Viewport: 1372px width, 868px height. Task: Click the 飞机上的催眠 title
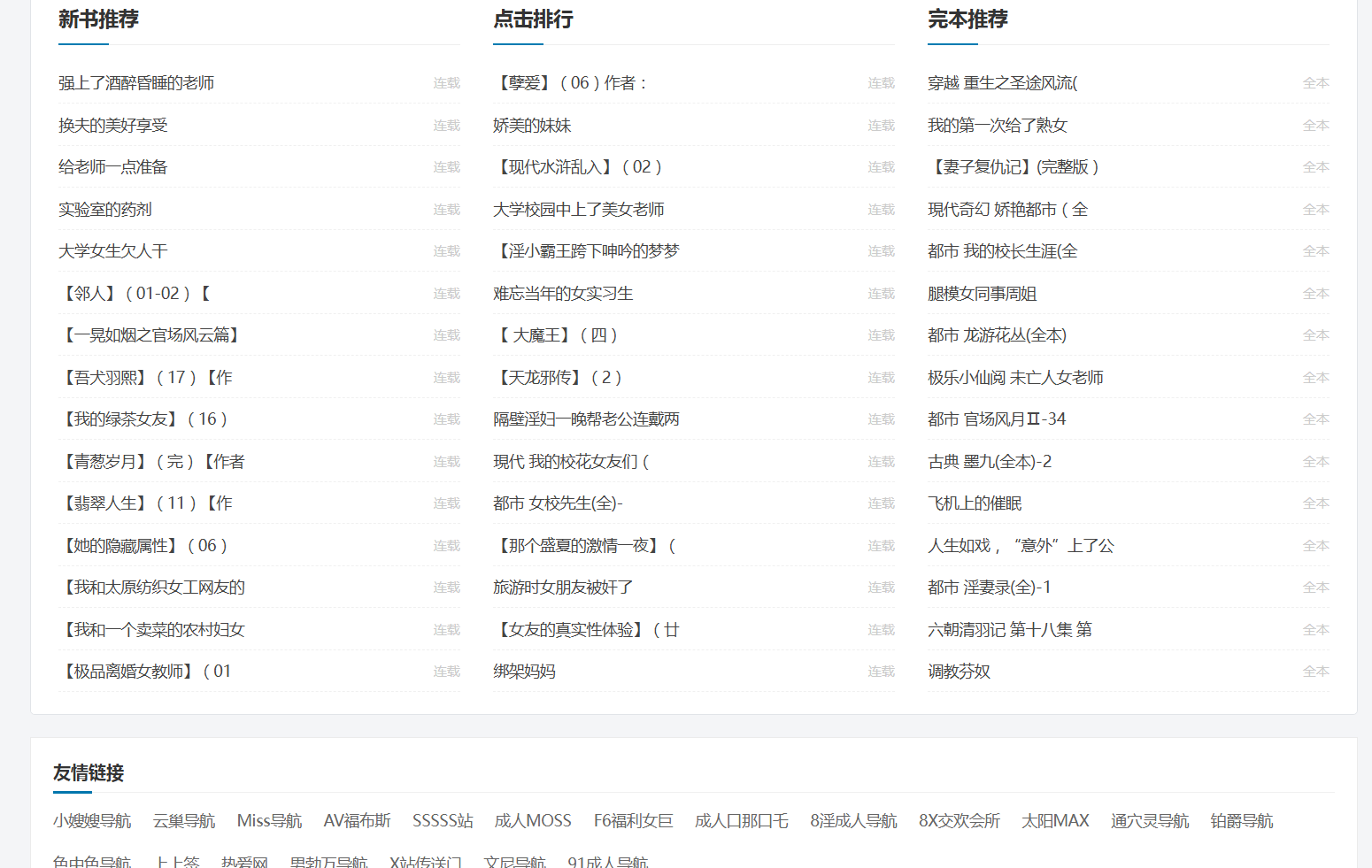975,503
